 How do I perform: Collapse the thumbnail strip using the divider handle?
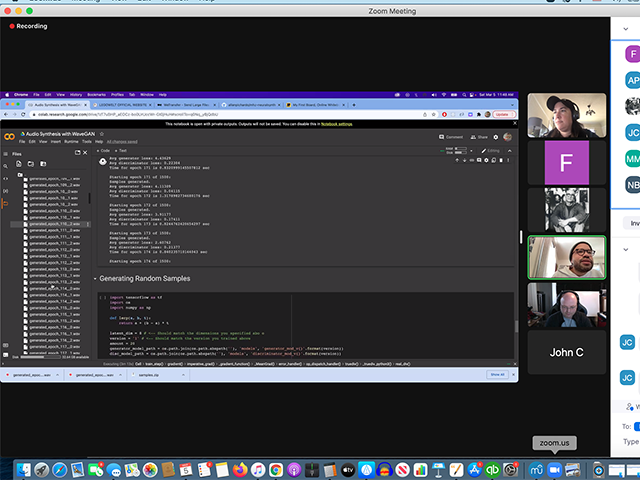pyautogui.click(x=522, y=238)
